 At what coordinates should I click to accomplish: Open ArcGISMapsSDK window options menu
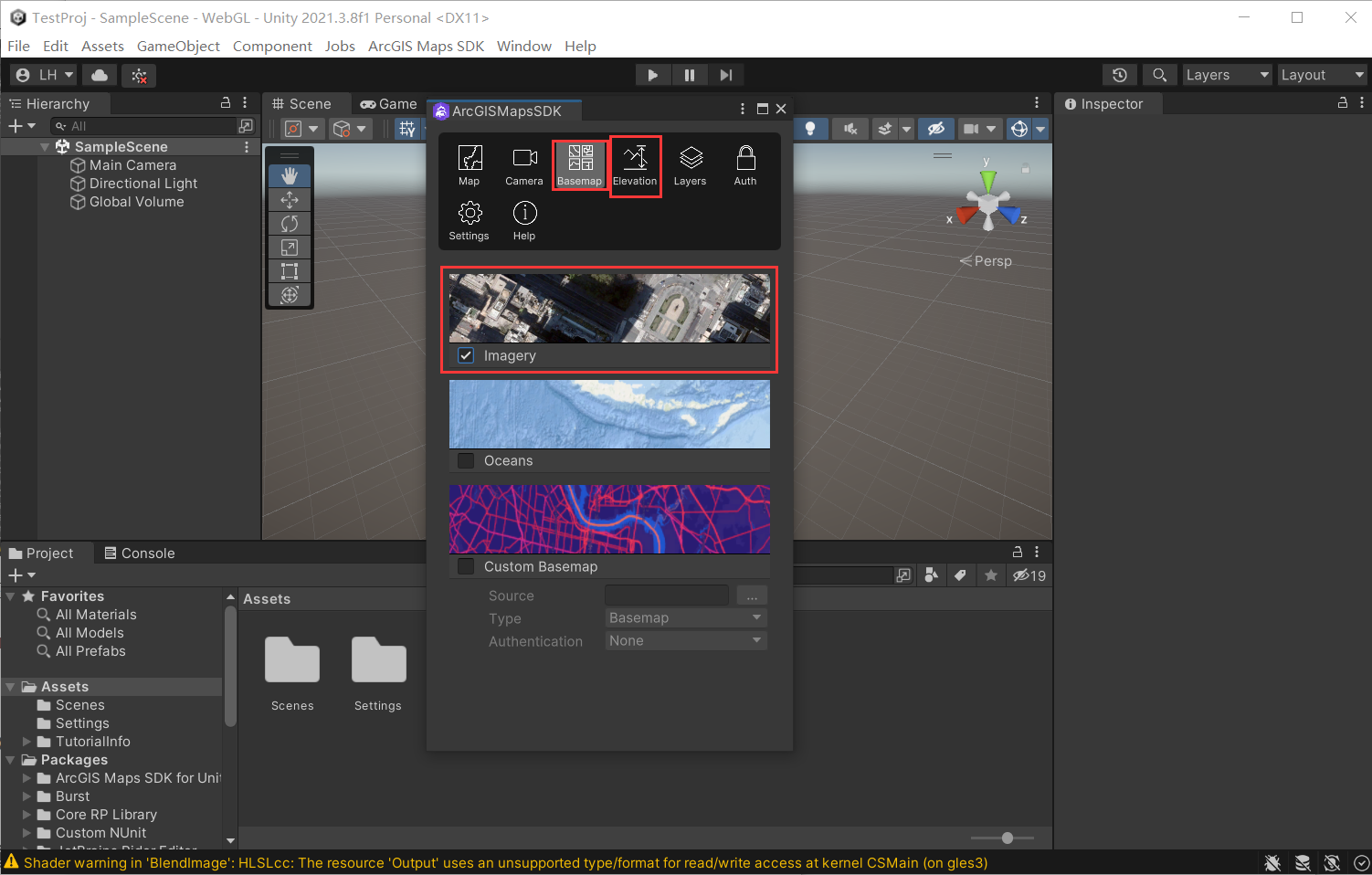click(743, 109)
